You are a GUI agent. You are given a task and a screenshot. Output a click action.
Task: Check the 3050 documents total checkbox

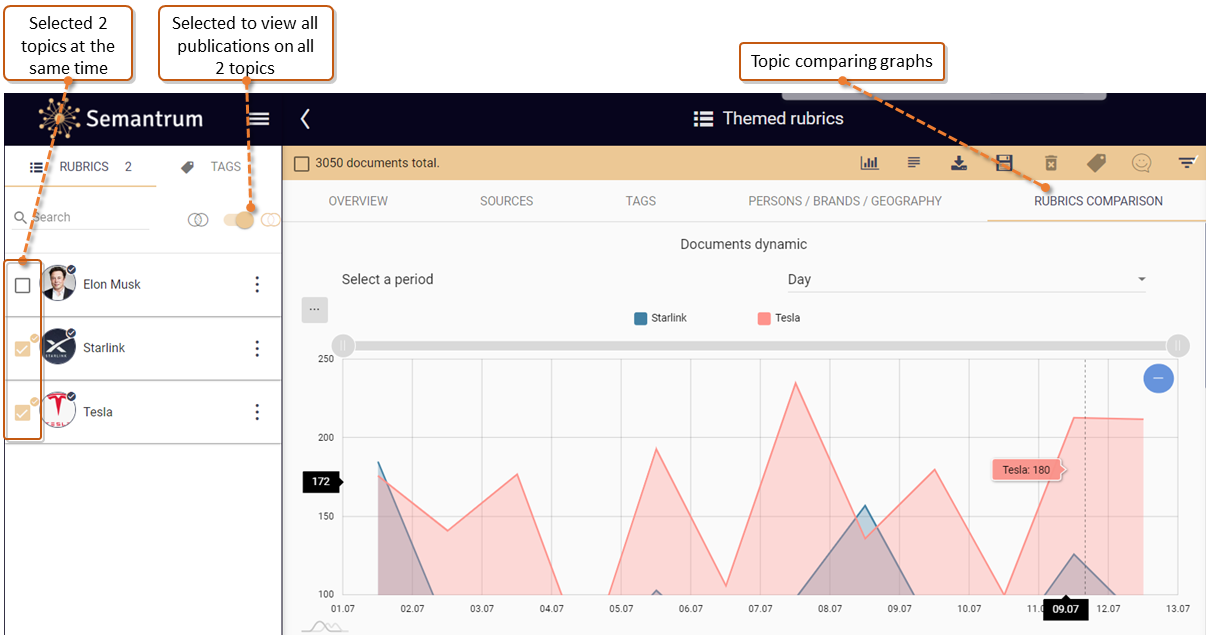(301, 163)
